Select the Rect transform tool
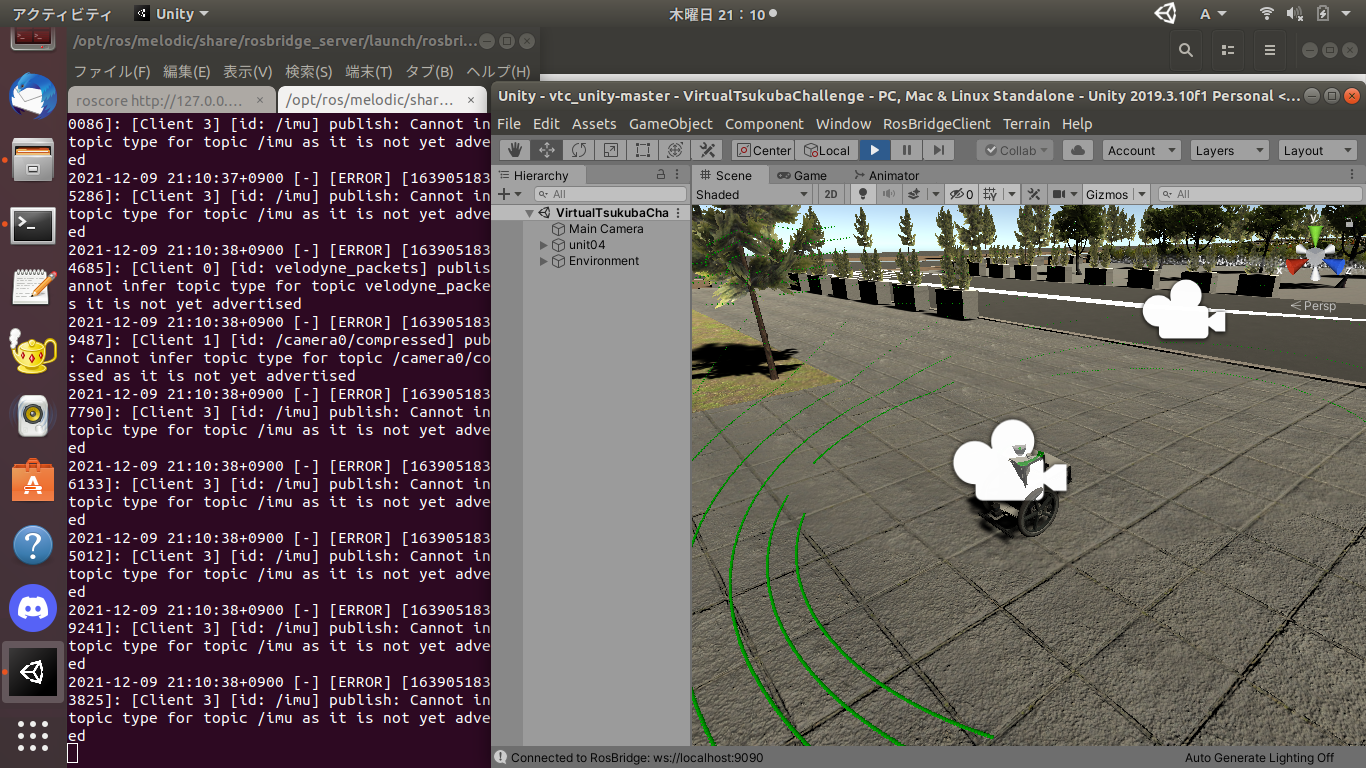 point(643,150)
